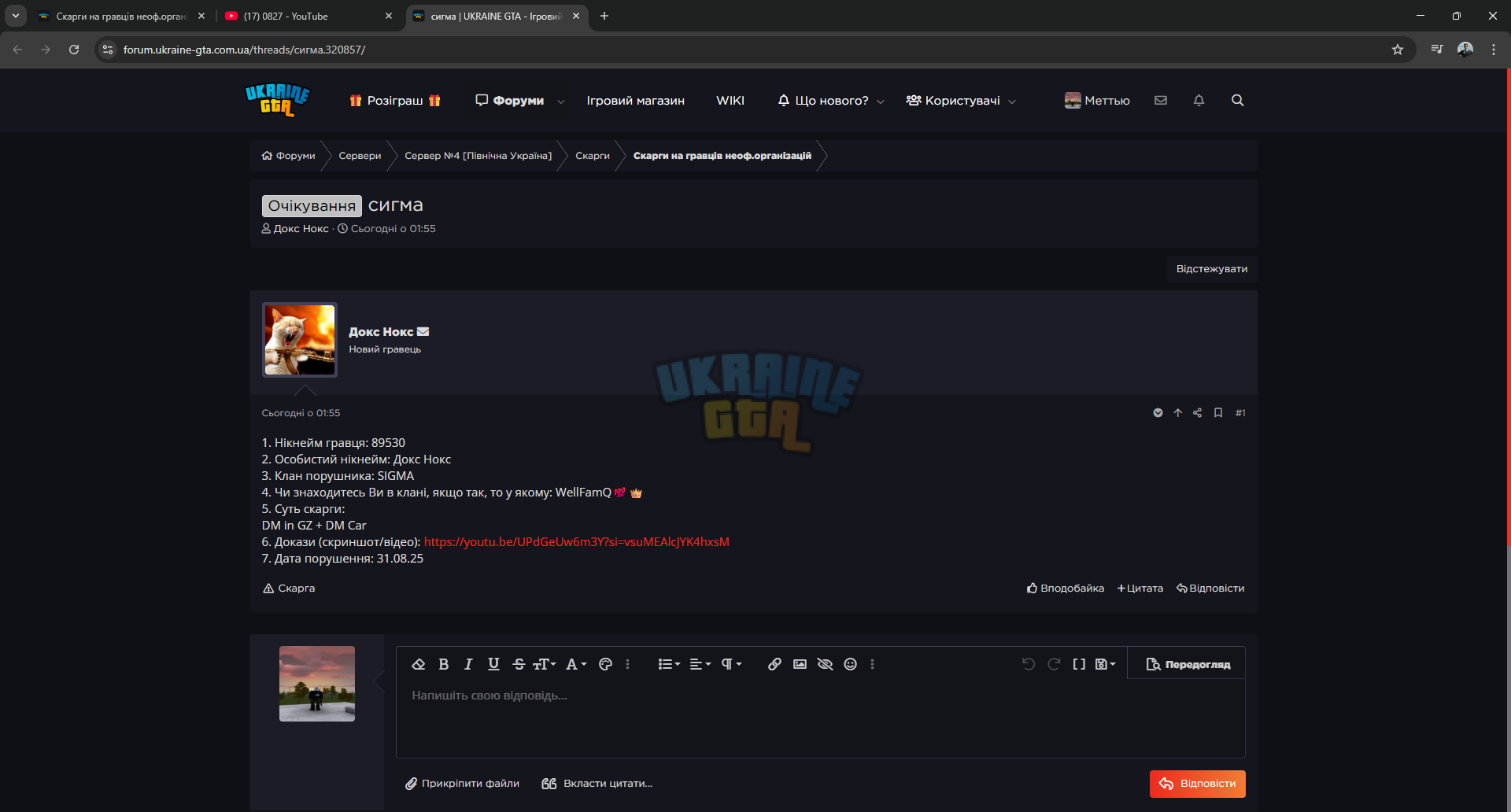Open the paragraph format dropdown
The height and width of the screenshot is (812, 1511).
pyautogui.click(x=731, y=664)
